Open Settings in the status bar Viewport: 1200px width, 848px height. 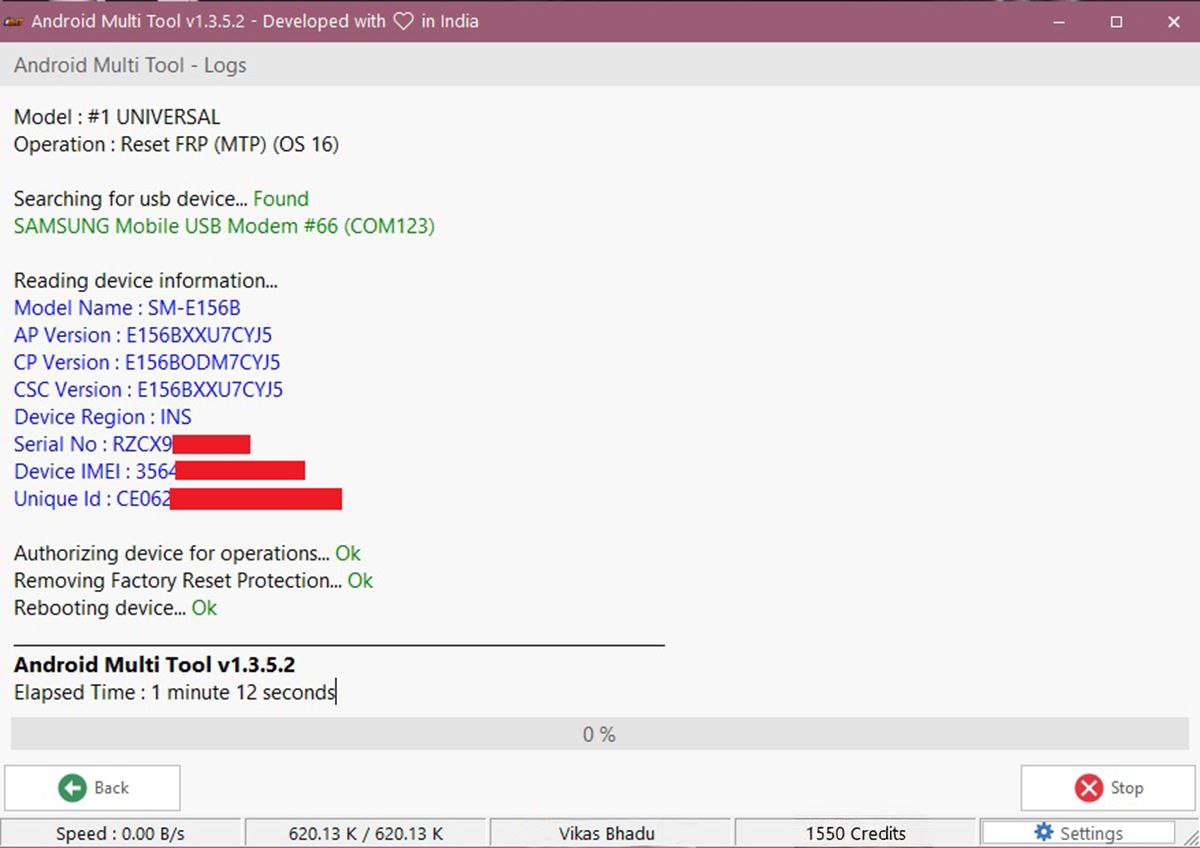1078,833
